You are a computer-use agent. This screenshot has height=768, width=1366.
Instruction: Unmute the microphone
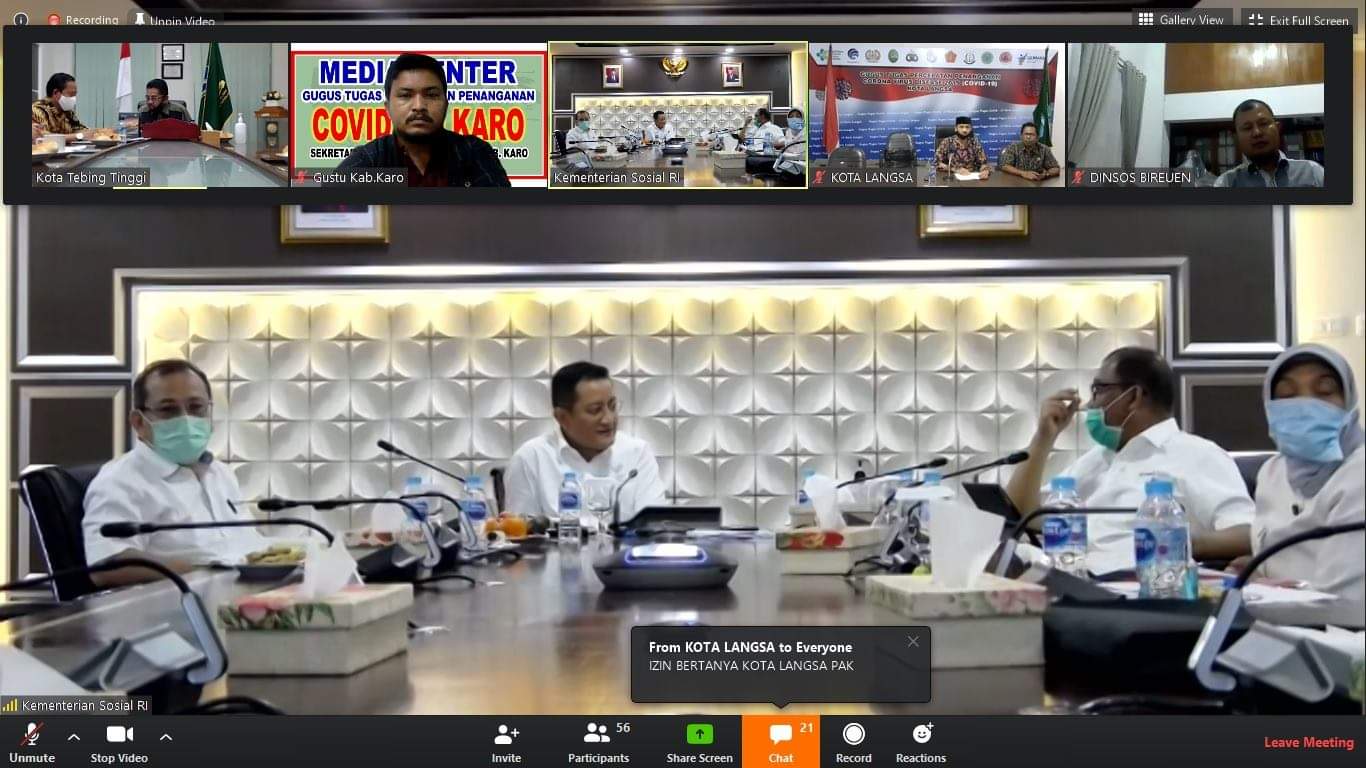31,733
